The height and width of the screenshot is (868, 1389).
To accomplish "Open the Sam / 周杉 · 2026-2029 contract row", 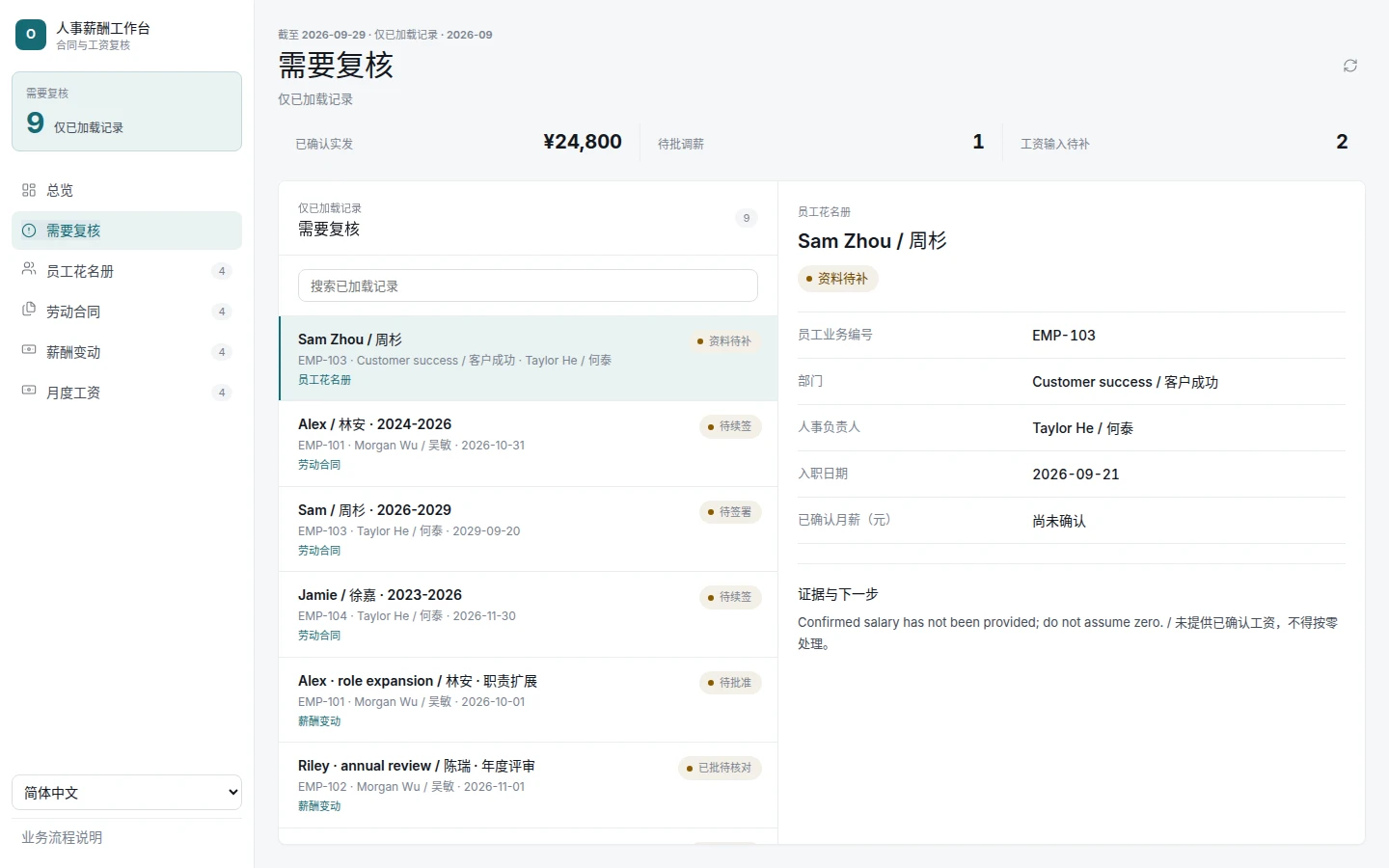I will coord(528,529).
